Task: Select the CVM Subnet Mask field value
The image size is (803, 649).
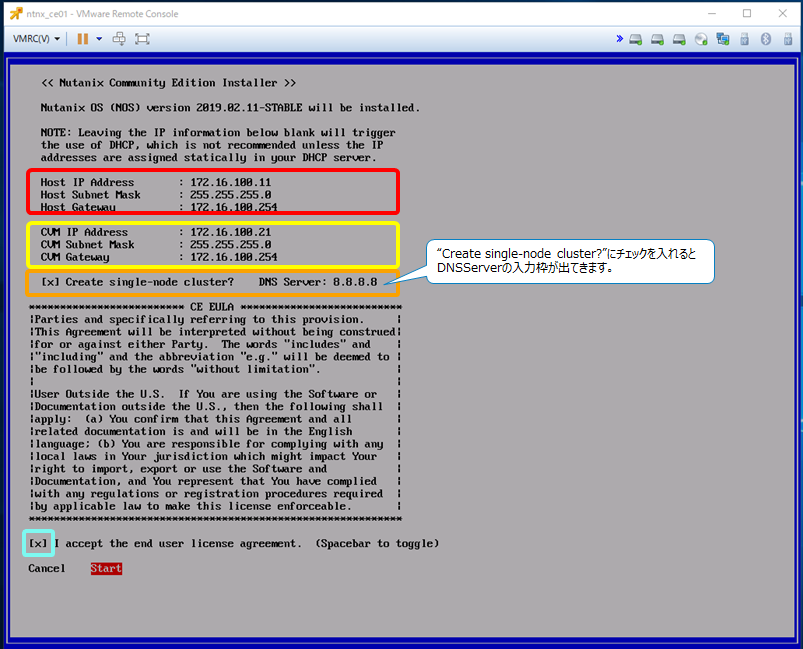Action: point(230,245)
